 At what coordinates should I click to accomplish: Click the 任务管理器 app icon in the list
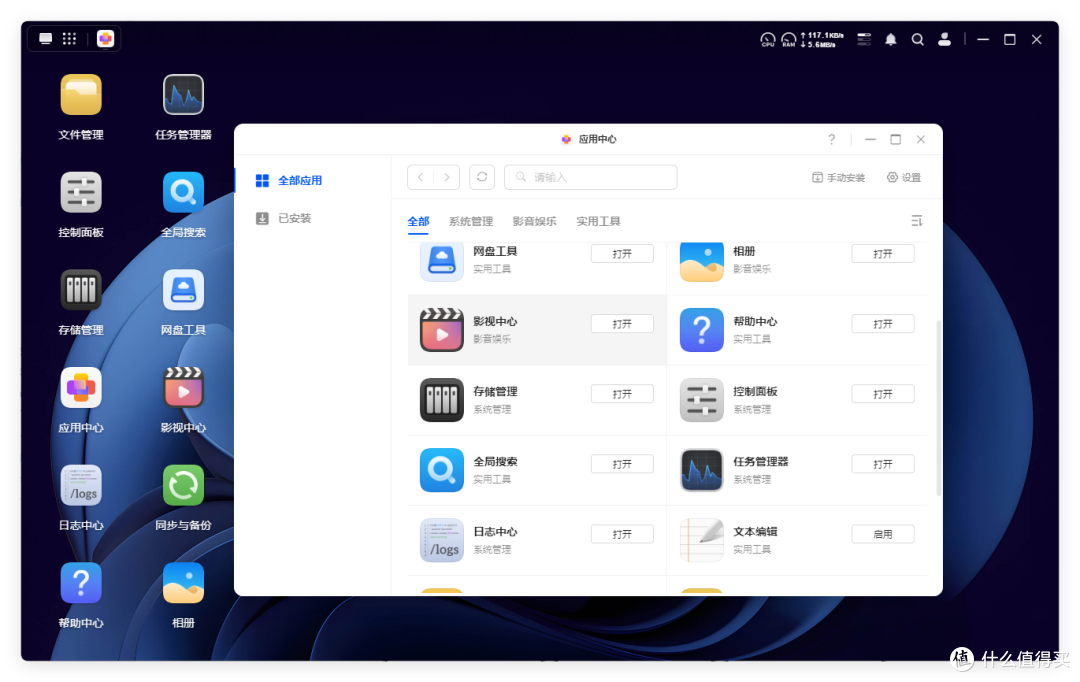click(x=701, y=470)
